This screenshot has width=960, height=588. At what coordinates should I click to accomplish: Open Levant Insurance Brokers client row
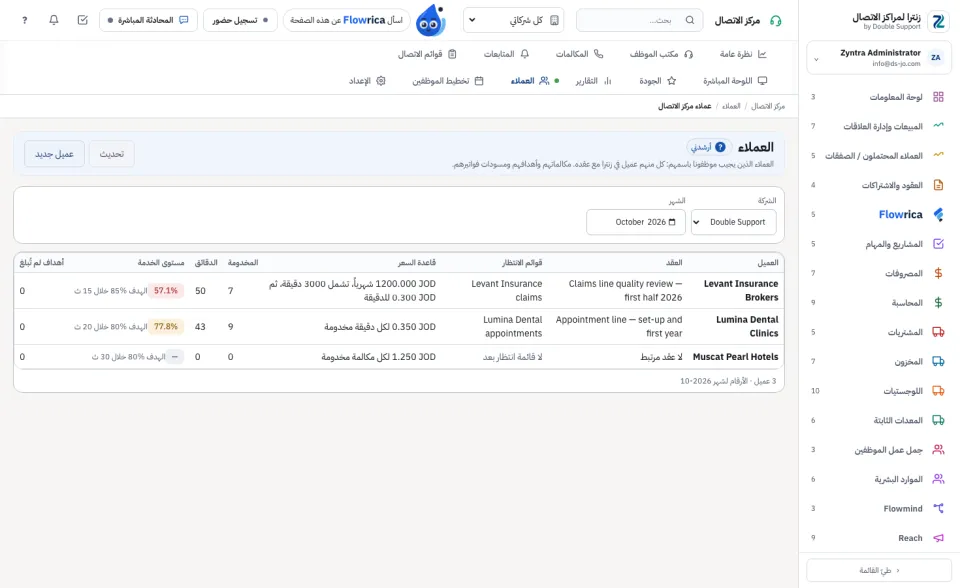point(399,290)
